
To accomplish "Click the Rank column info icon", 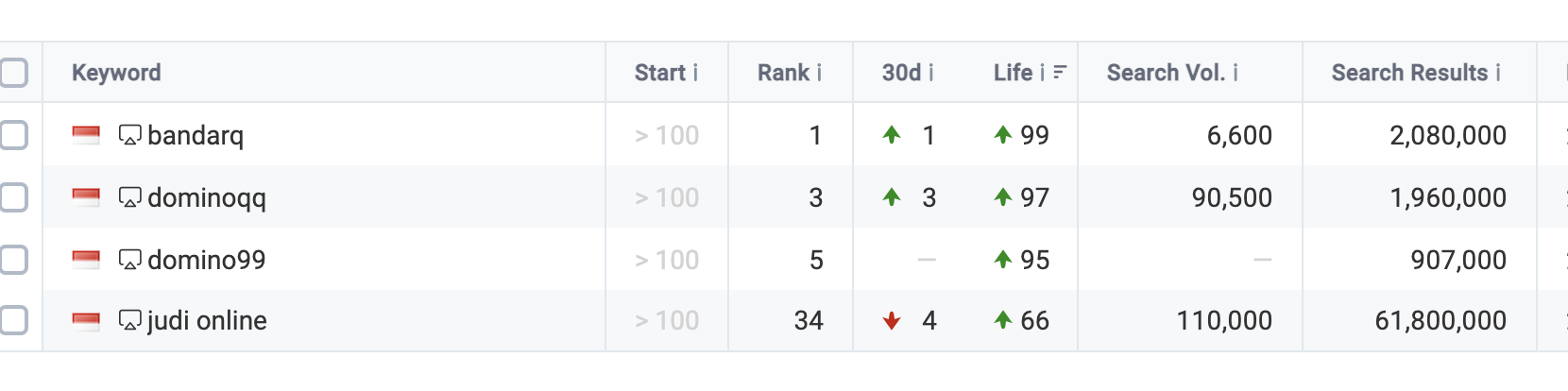I will [x=819, y=73].
